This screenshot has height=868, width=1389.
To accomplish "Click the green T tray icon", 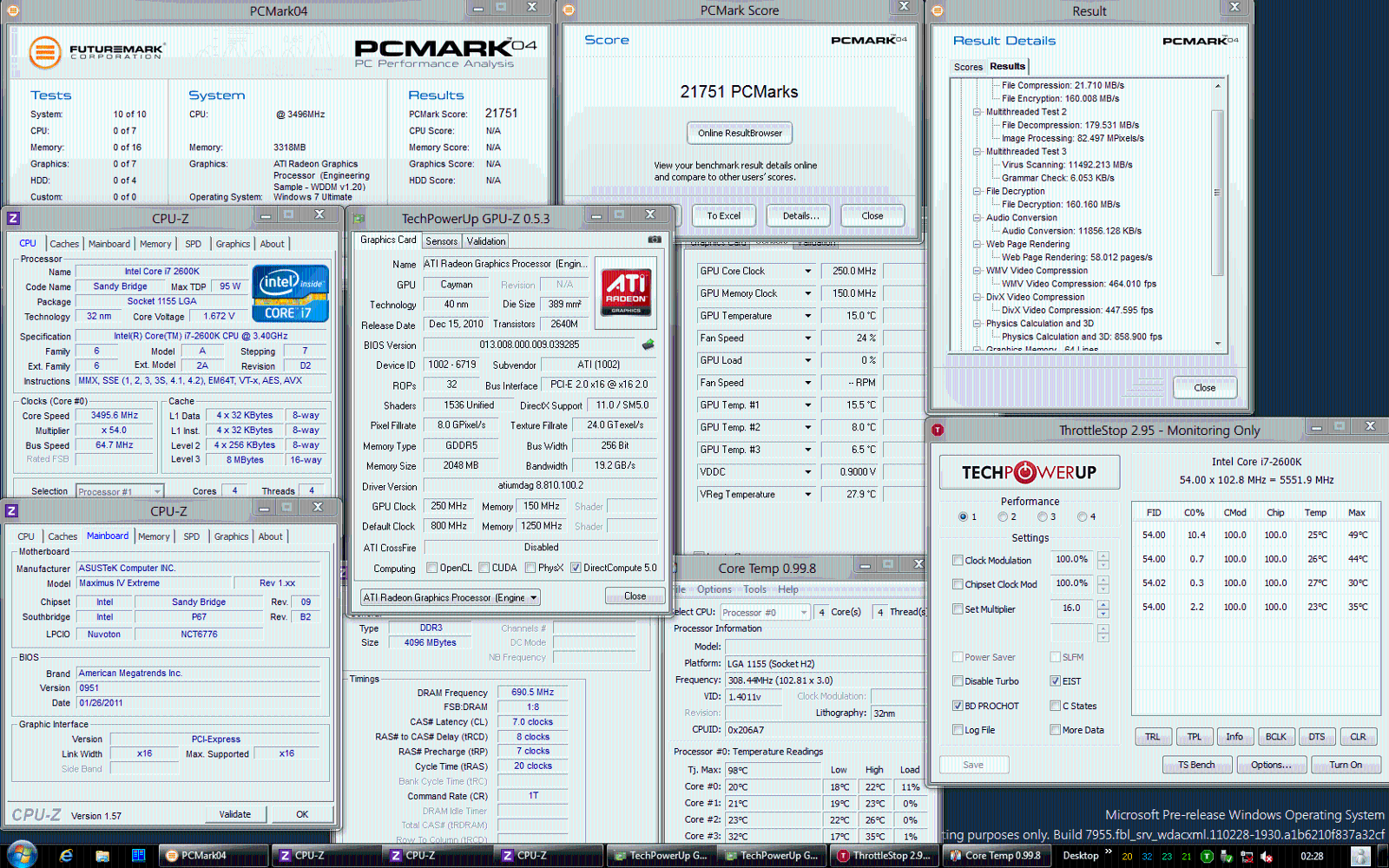I will point(1207,857).
